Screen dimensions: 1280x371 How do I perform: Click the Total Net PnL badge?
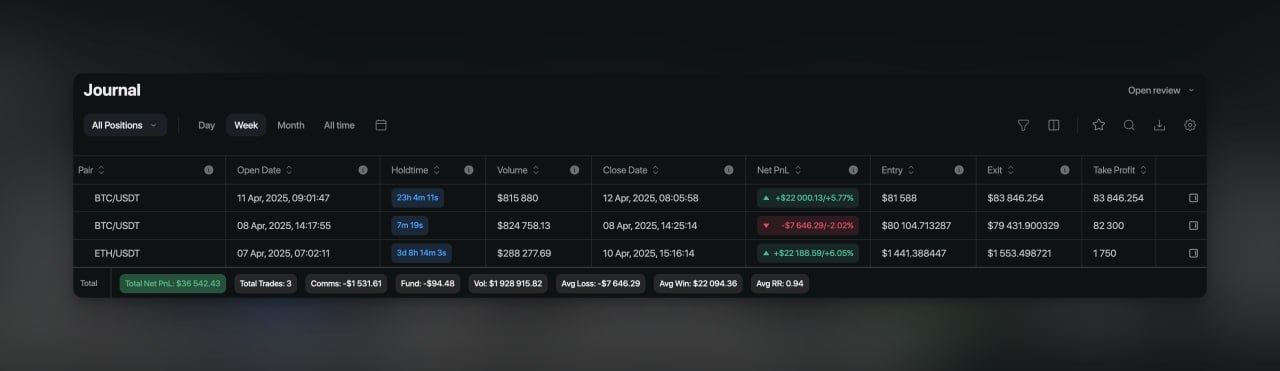pos(173,283)
